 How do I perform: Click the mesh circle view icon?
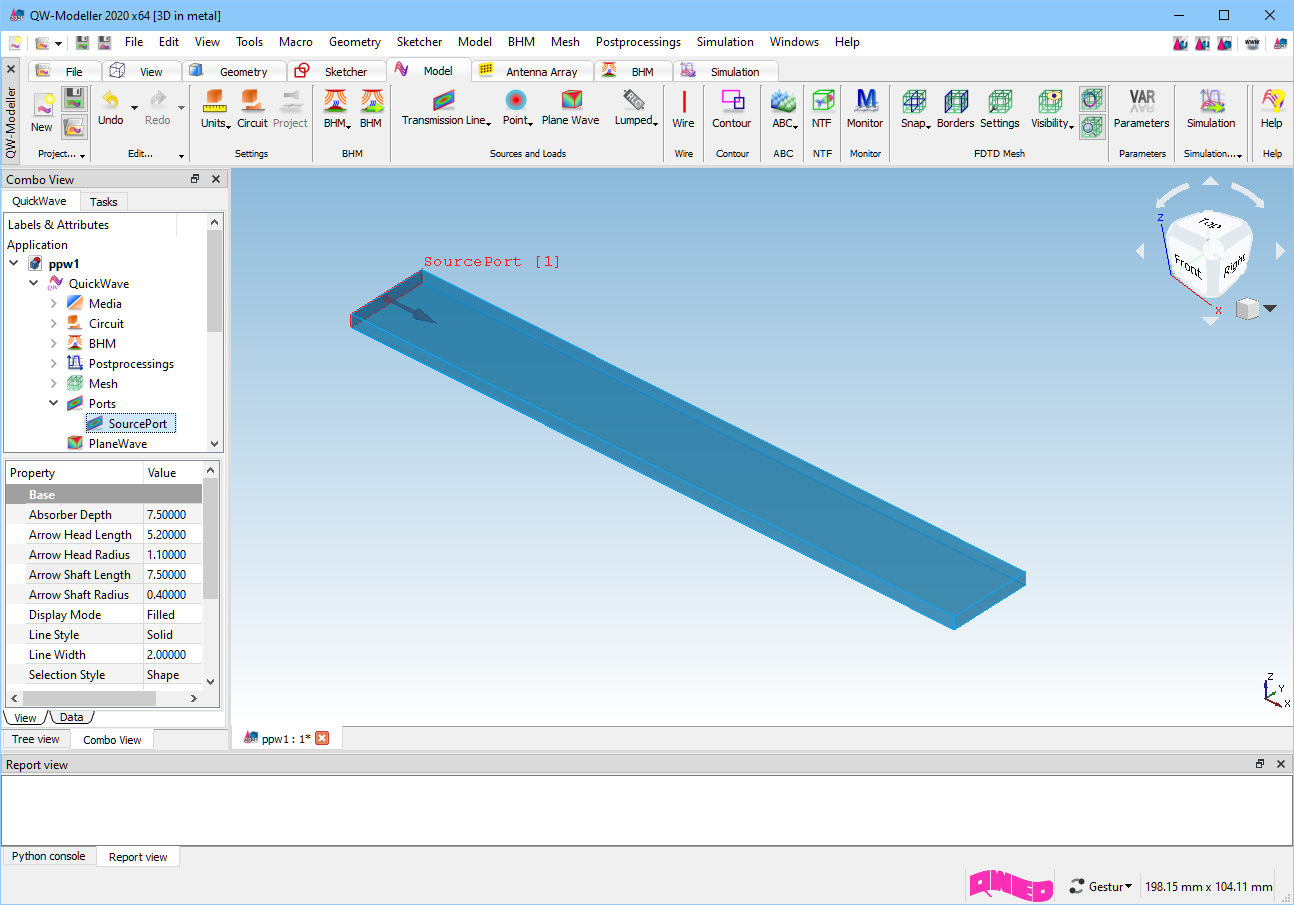tap(1092, 99)
